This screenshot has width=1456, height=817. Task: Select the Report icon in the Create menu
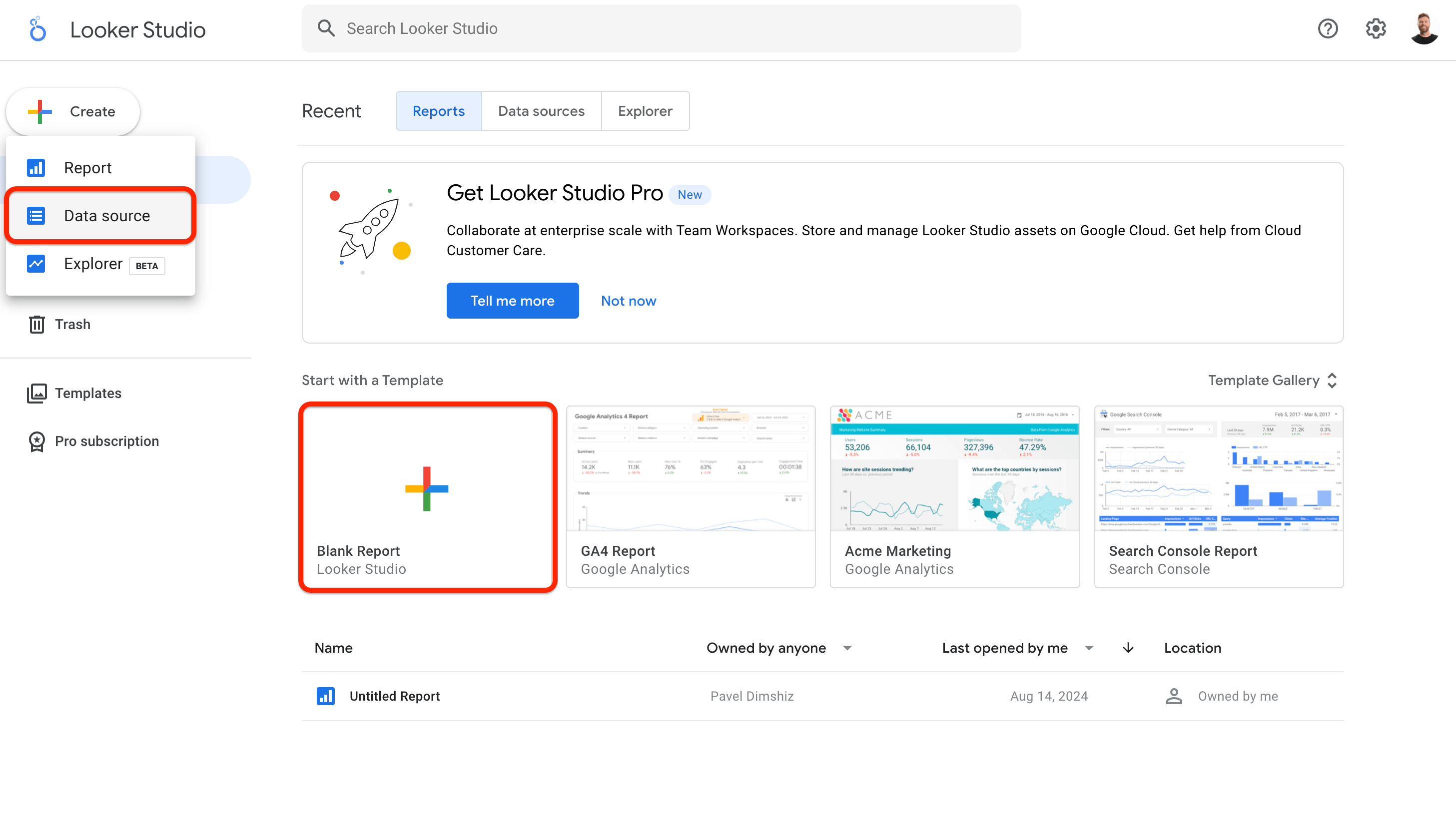coord(35,167)
